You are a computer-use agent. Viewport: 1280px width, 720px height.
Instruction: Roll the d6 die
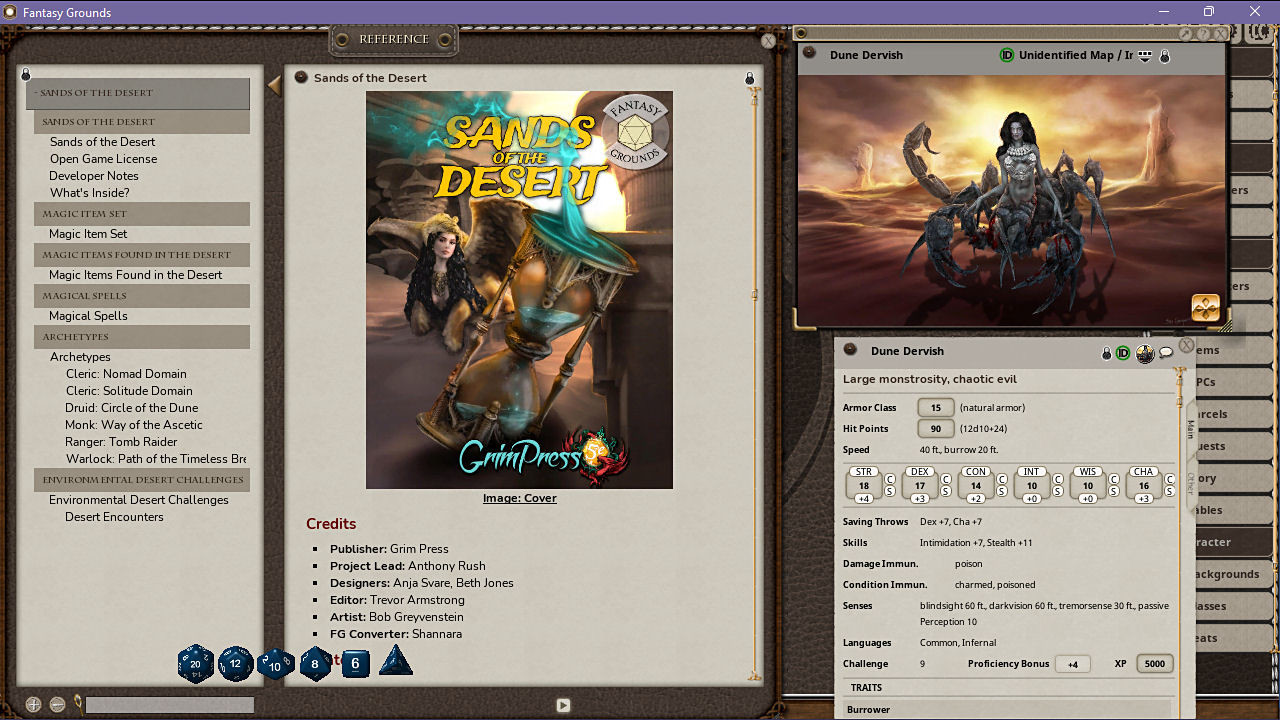point(355,663)
